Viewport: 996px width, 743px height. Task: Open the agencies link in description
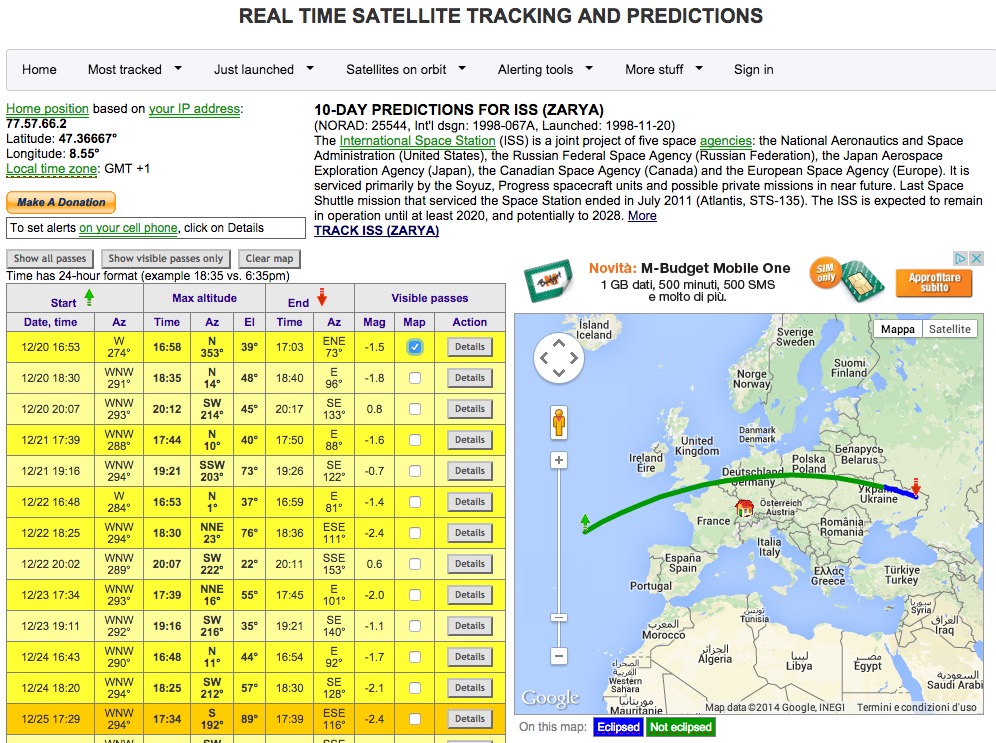point(725,140)
